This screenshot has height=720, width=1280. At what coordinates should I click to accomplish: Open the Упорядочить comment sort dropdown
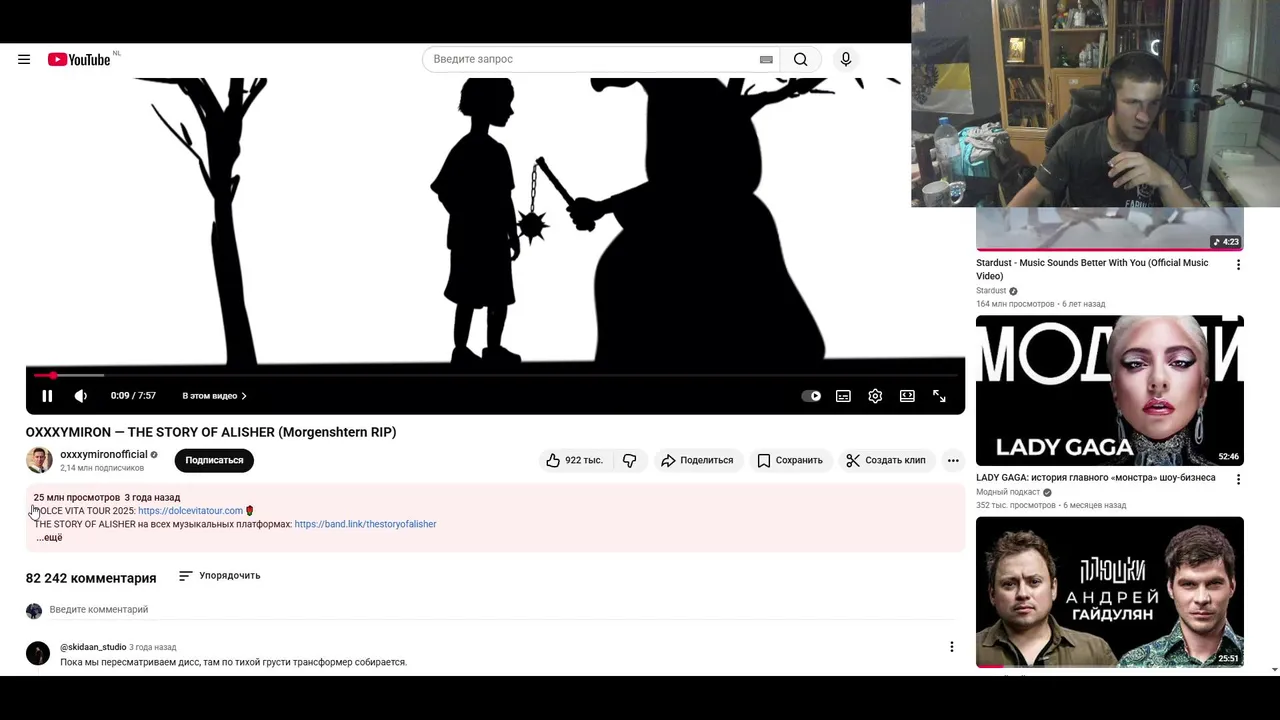(219, 576)
